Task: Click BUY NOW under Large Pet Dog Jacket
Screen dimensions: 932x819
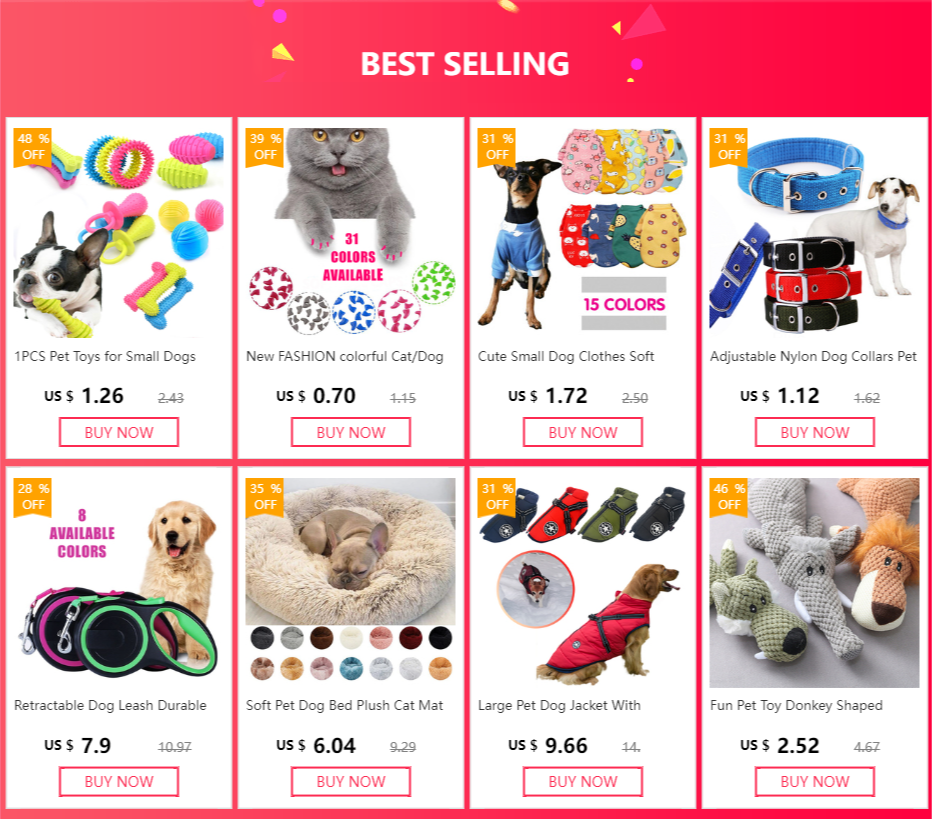Action: pyautogui.click(x=583, y=782)
